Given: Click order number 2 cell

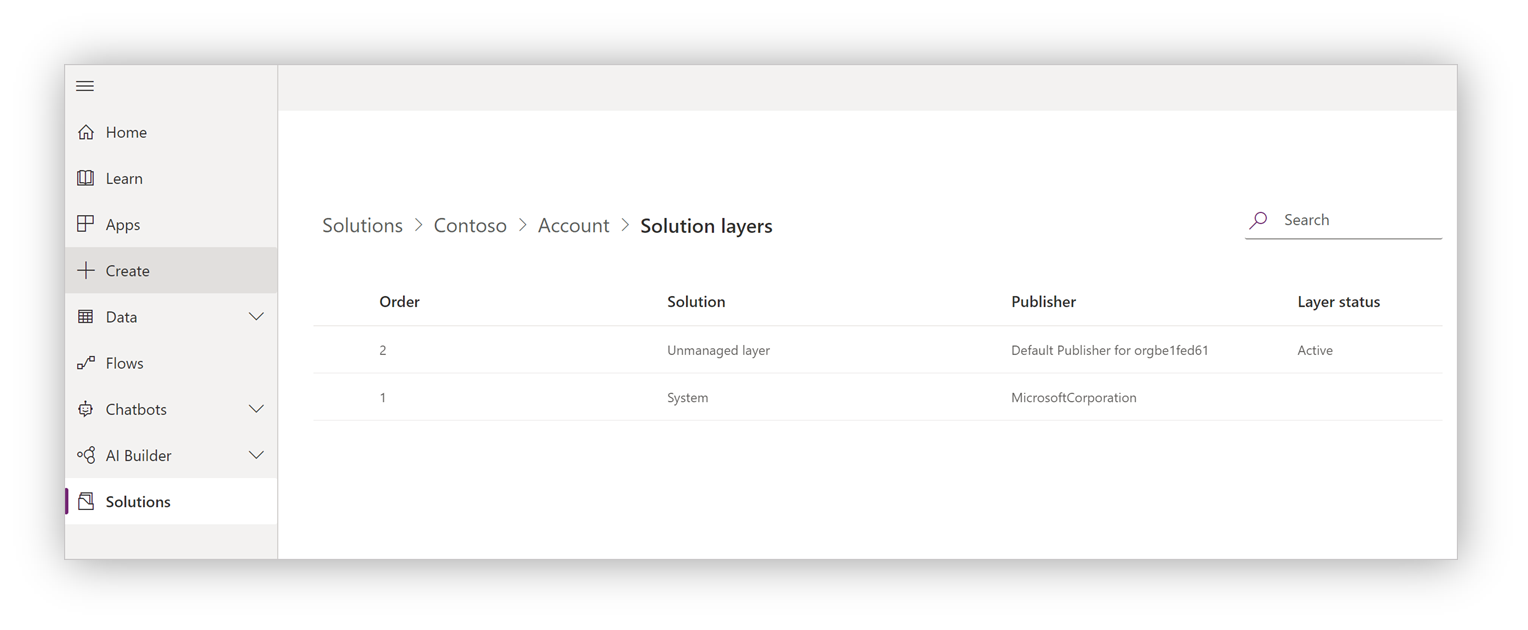Looking at the screenshot, I should click(x=383, y=350).
